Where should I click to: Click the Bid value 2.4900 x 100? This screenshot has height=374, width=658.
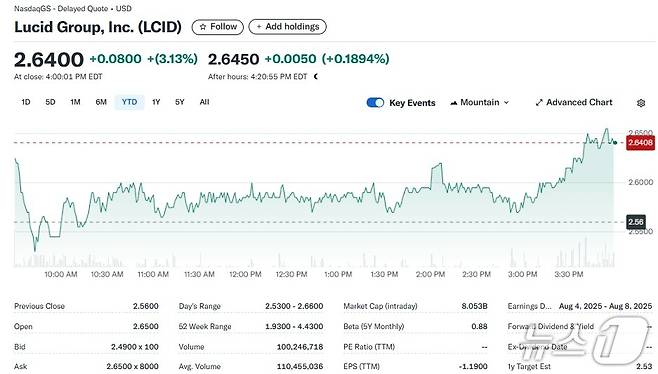135,347
